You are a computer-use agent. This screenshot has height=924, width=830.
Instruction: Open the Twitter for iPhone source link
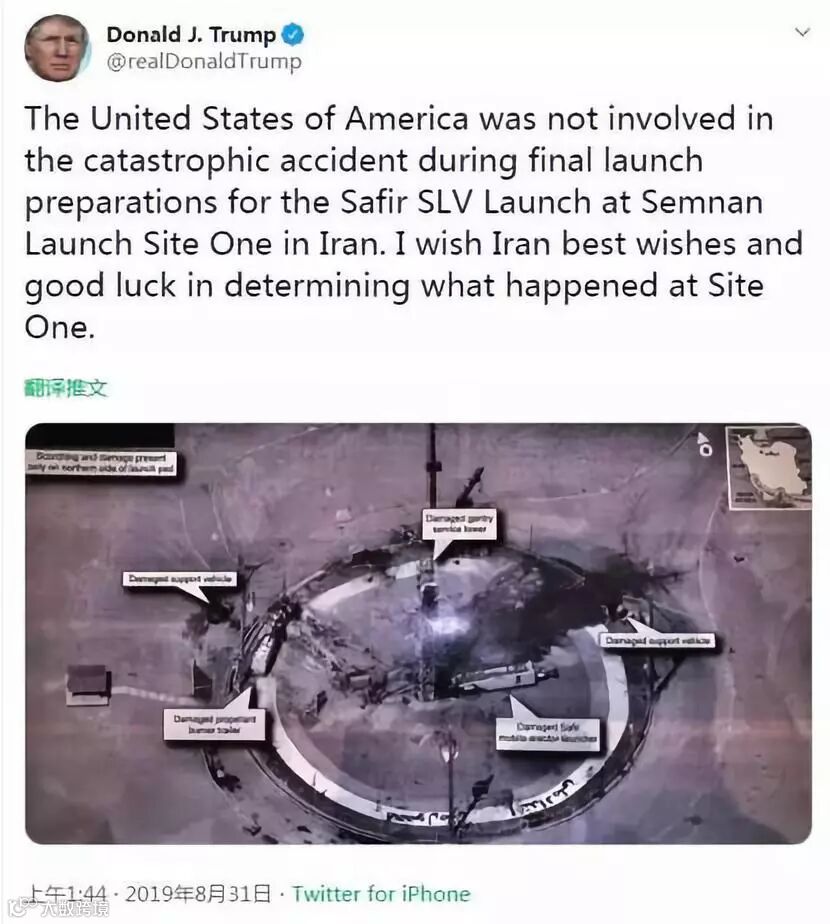(x=381, y=894)
